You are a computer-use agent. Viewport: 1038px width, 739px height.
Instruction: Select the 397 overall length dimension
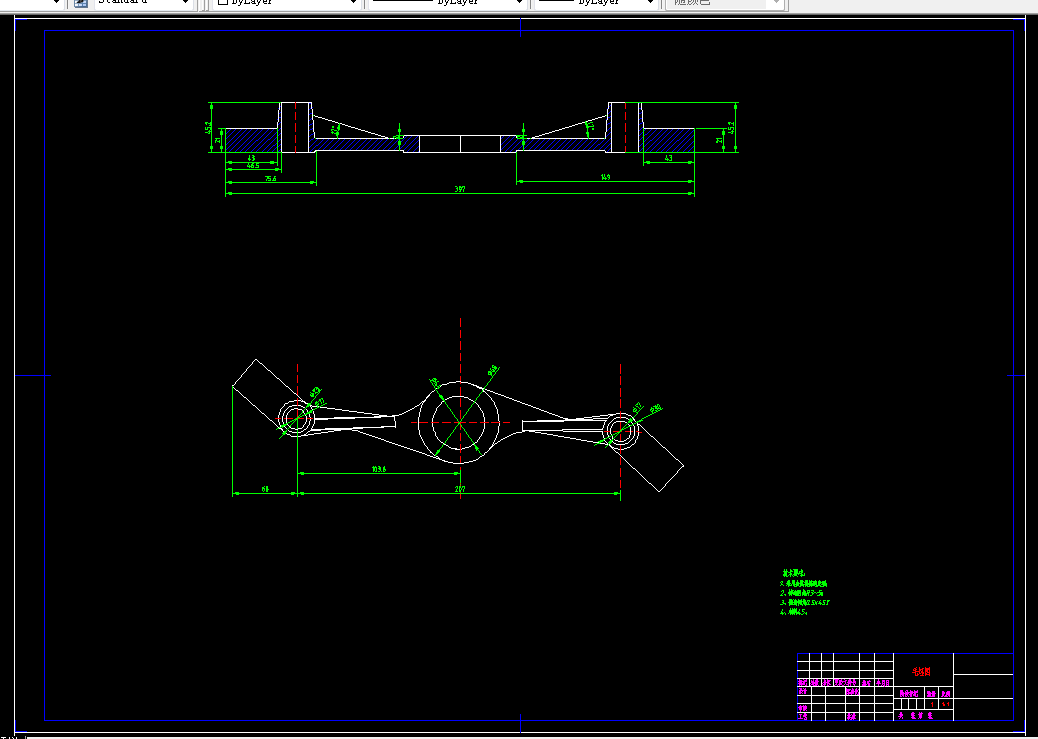coord(460,189)
